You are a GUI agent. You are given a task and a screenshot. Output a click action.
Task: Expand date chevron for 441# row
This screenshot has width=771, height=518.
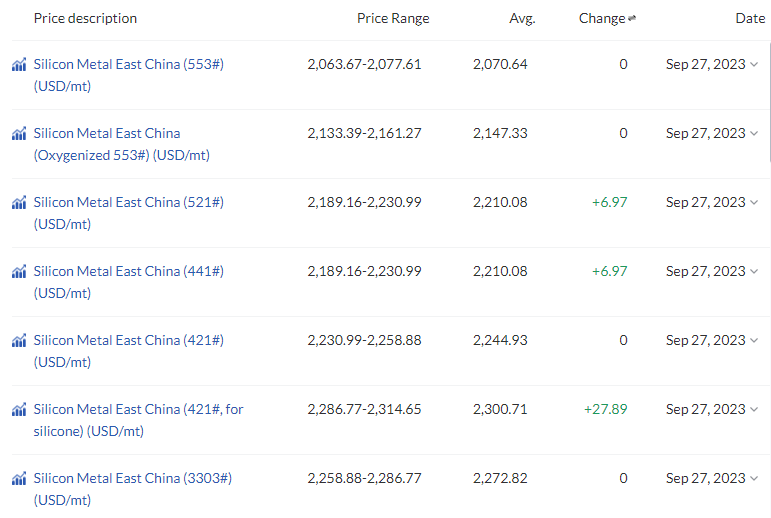point(754,271)
